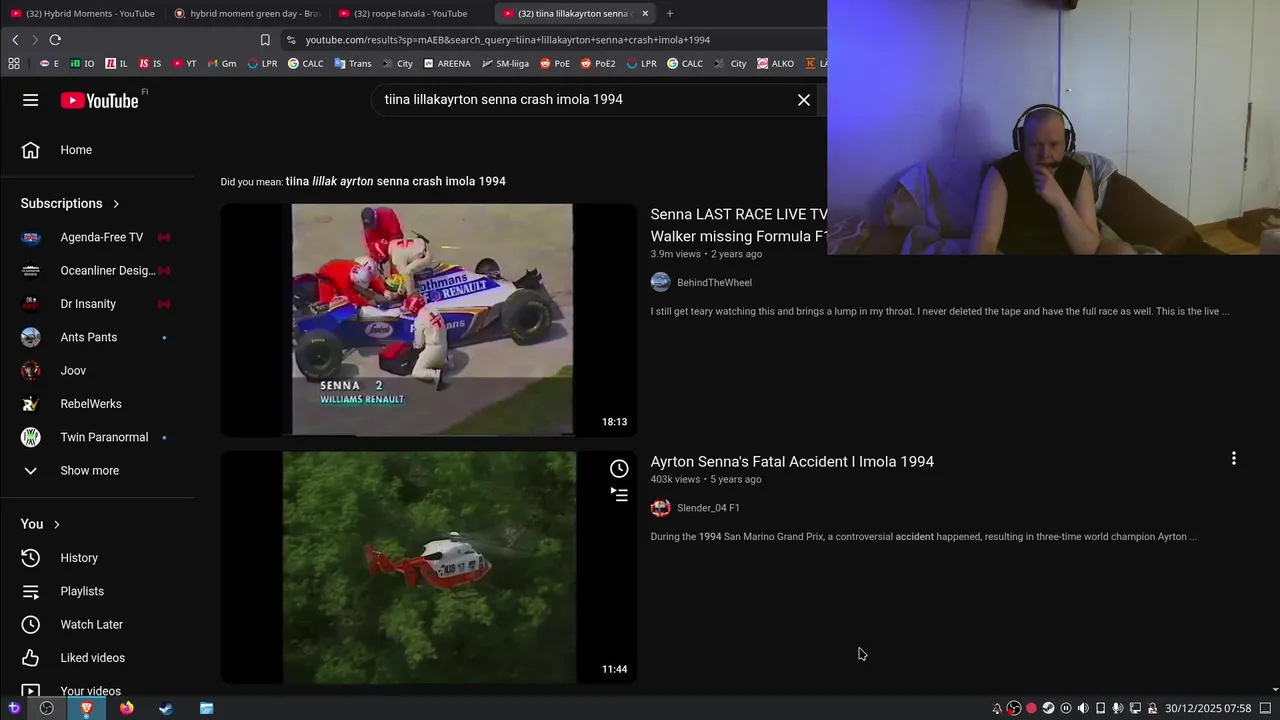Open the PoE2 bookmark
The height and width of the screenshot is (720, 1280).
[x=598, y=63]
